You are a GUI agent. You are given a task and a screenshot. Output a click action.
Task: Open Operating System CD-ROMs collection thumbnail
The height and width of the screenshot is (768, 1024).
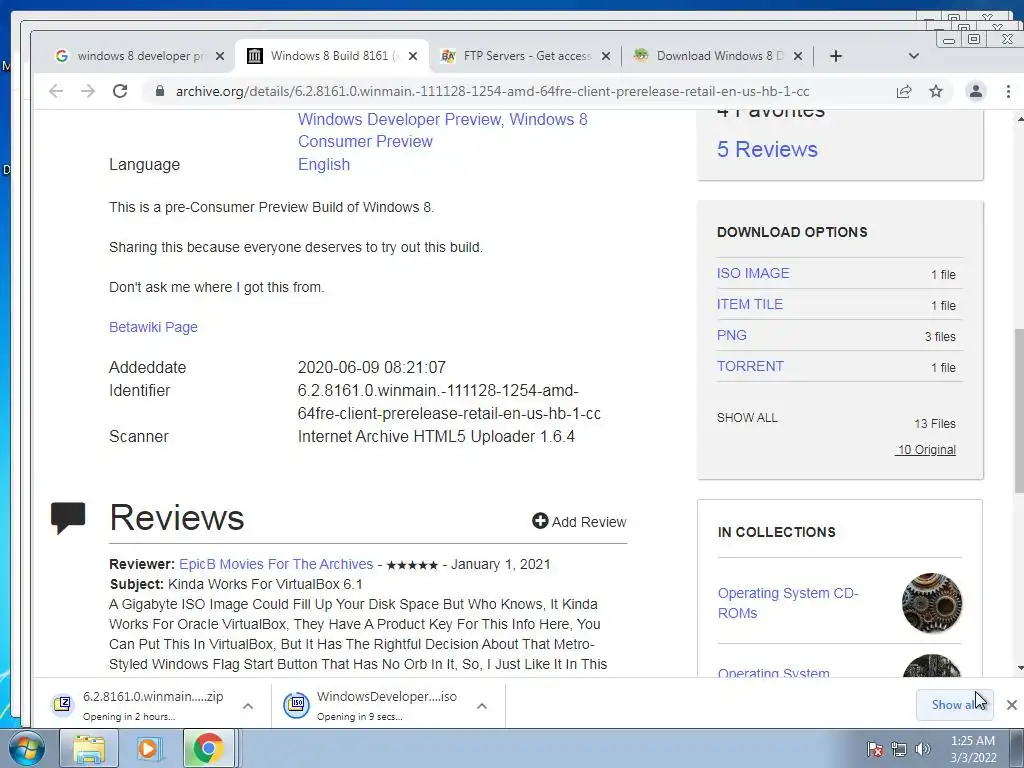click(932, 603)
